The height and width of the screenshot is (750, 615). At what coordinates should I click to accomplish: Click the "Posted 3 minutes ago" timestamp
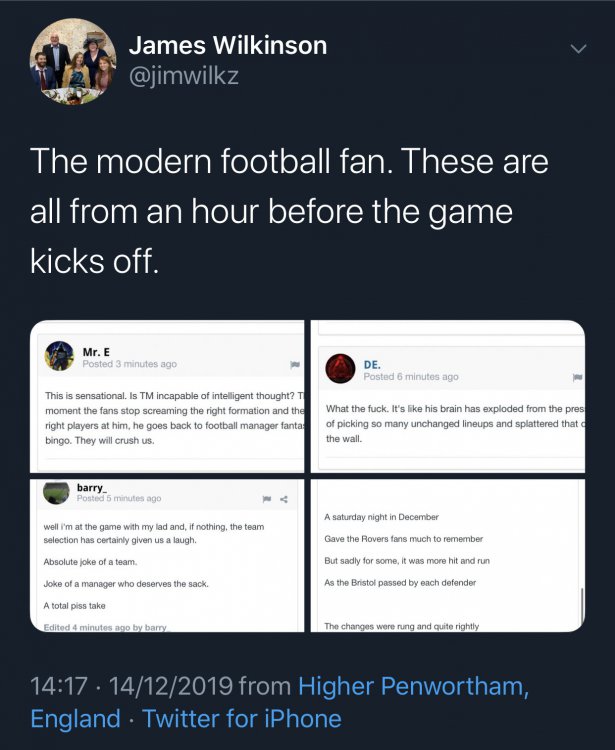(x=129, y=364)
